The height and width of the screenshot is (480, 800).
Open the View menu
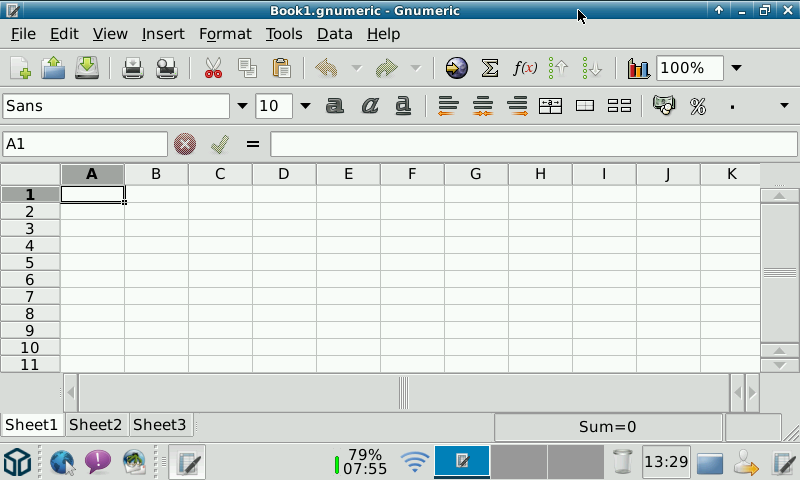point(110,34)
